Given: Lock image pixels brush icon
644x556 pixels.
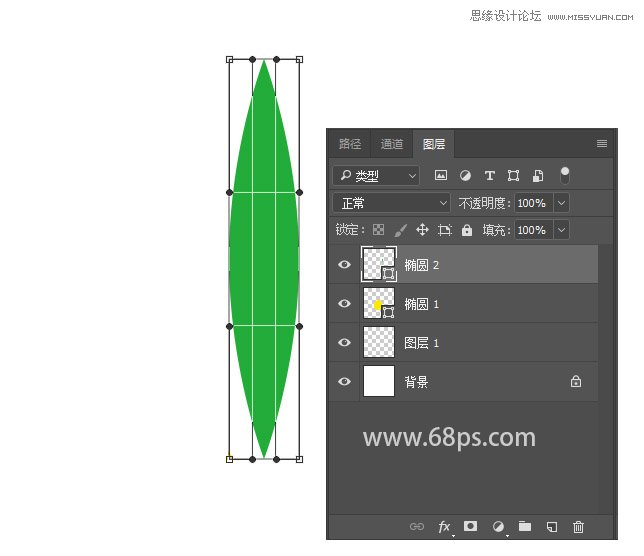Looking at the screenshot, I should pyautogui.click(x=400, y=230).
